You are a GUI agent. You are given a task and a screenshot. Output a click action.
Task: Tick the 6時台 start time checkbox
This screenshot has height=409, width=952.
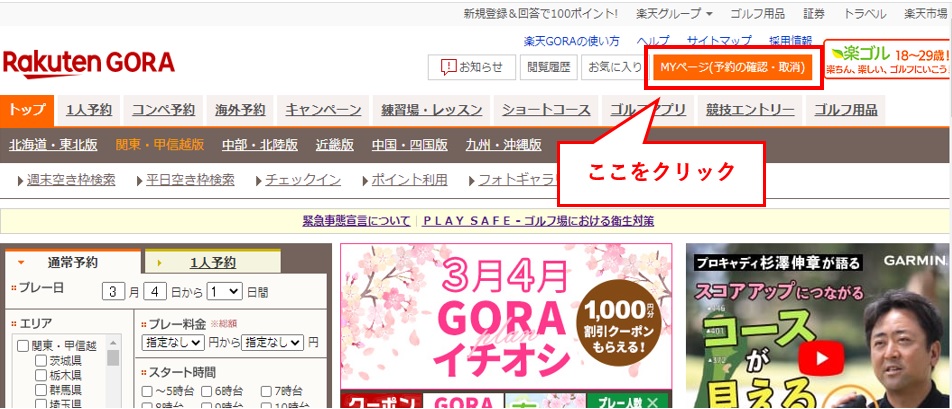(x=207, y=391)
